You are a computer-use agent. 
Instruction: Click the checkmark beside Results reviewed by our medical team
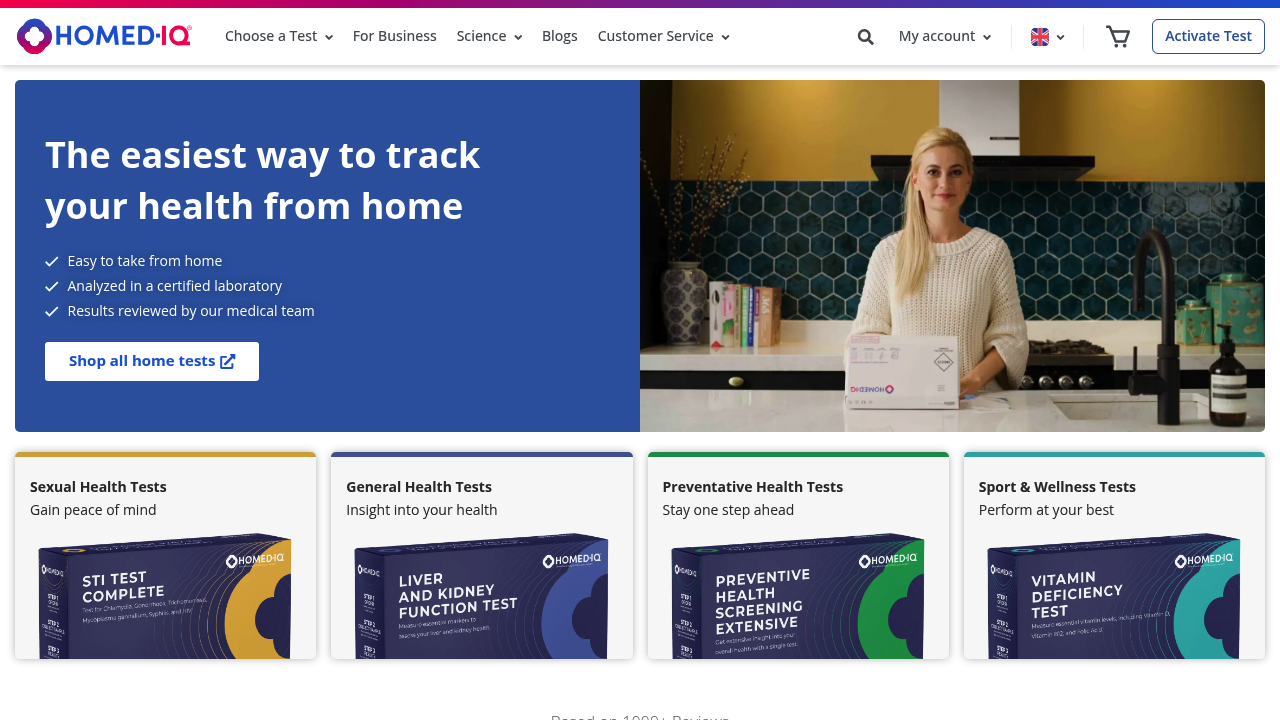tap(51, 311)
